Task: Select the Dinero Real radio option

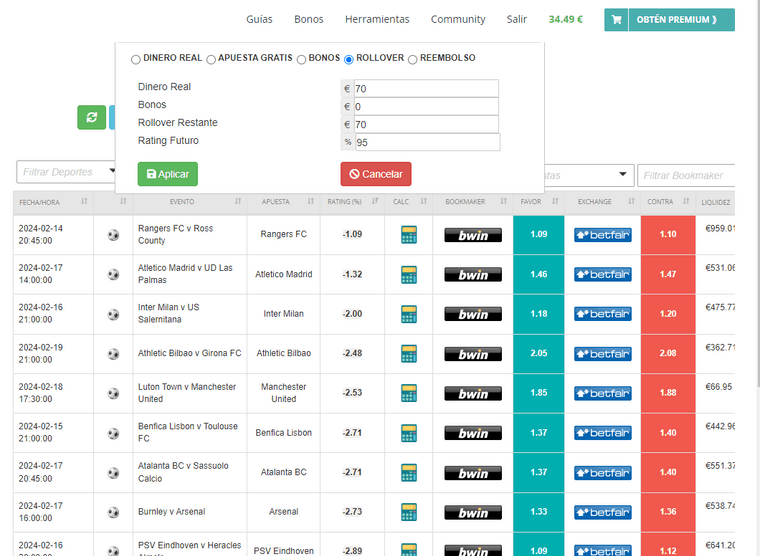Action: click(x=136, y=59)
